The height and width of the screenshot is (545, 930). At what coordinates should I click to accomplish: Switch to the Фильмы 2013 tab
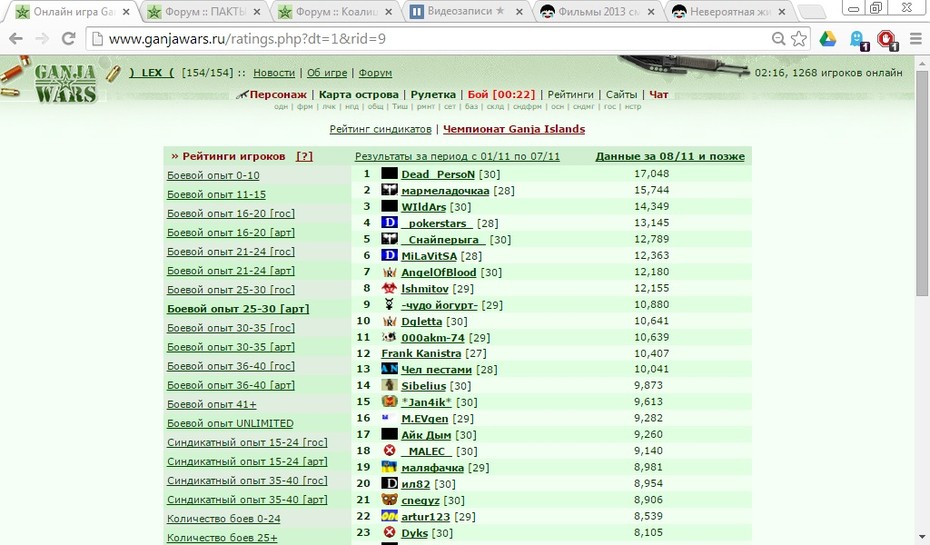tap(599, 11)
